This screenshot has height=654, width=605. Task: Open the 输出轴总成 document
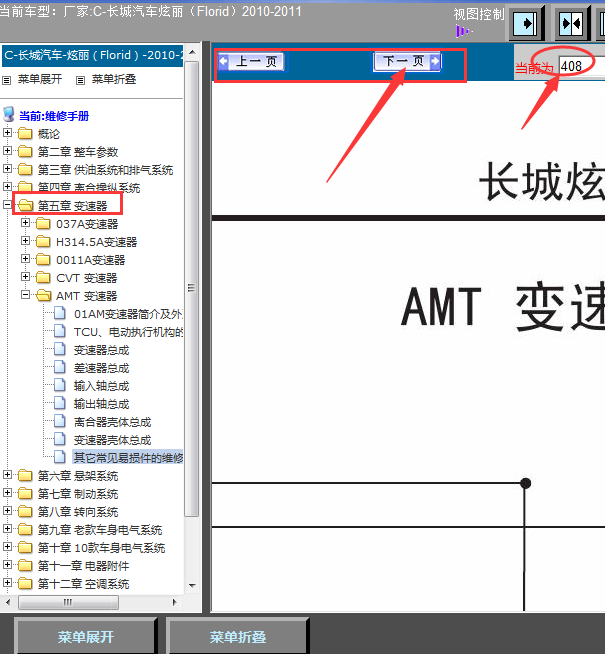pos(101,404)
